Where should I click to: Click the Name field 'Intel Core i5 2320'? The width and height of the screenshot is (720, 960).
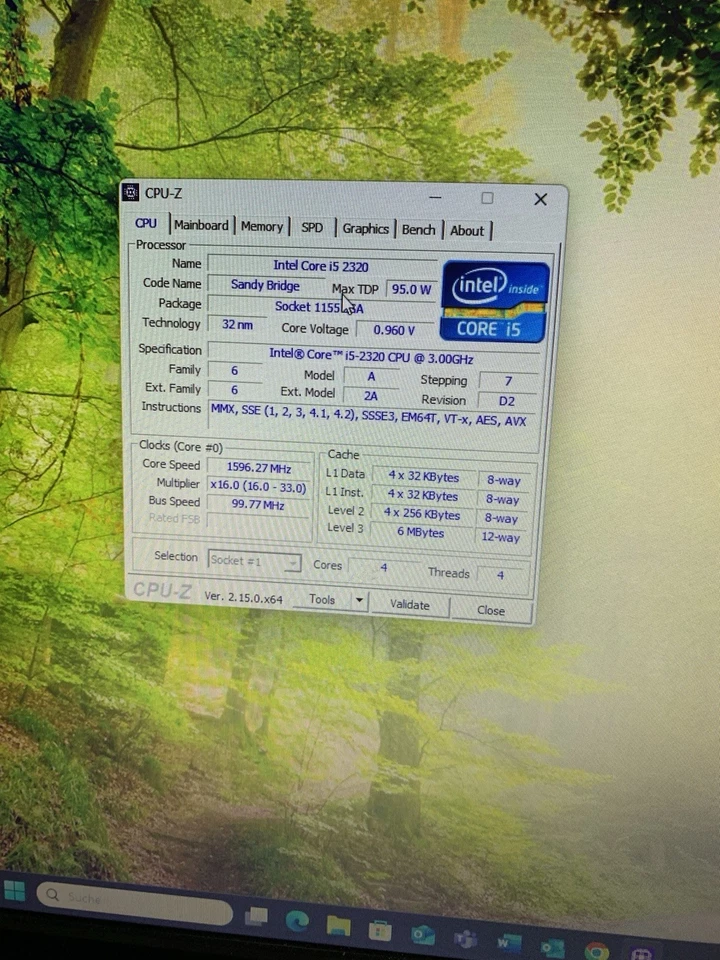click(x=322, y=266)
